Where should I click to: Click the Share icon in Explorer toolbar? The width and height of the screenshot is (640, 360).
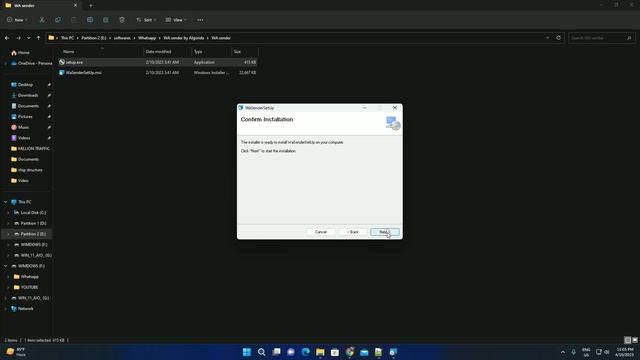(x=106, y=20)
